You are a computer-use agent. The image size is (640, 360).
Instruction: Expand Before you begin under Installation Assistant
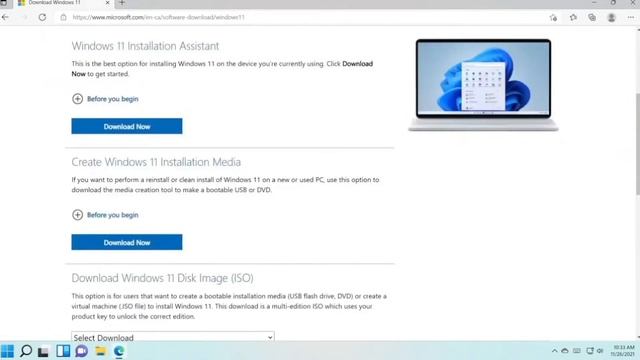click(x=105, y=99)
